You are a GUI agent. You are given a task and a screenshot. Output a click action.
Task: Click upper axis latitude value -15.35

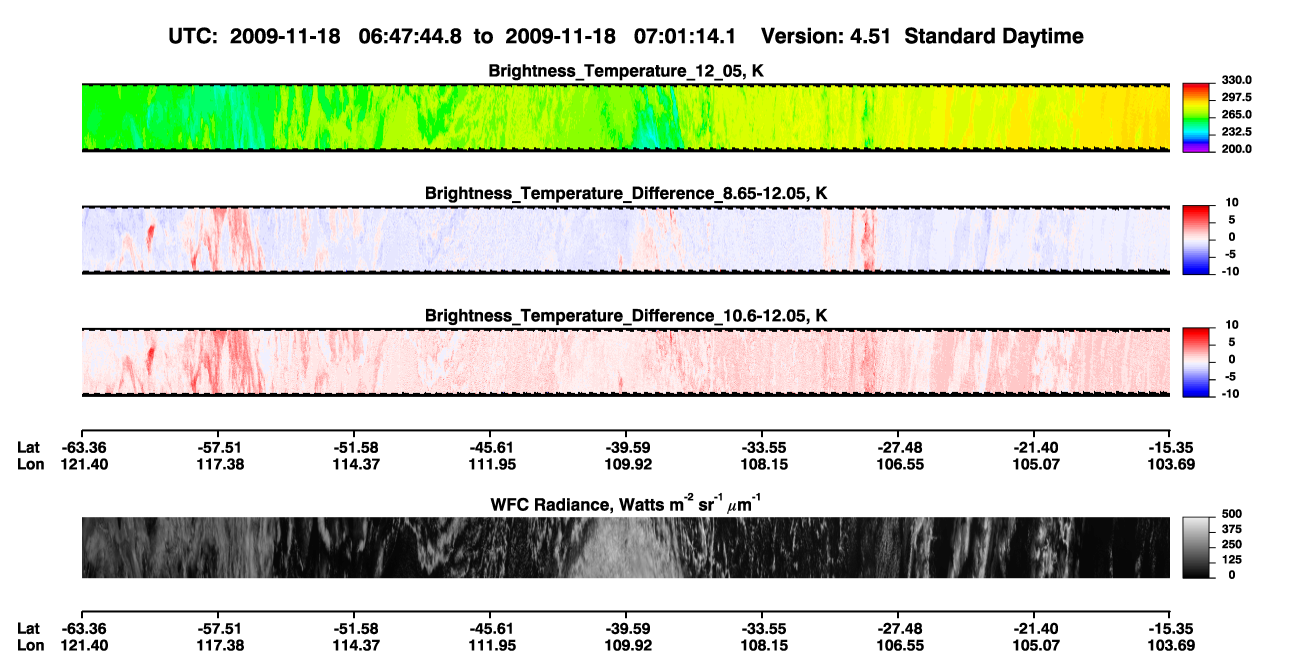tap(1171, 447)
